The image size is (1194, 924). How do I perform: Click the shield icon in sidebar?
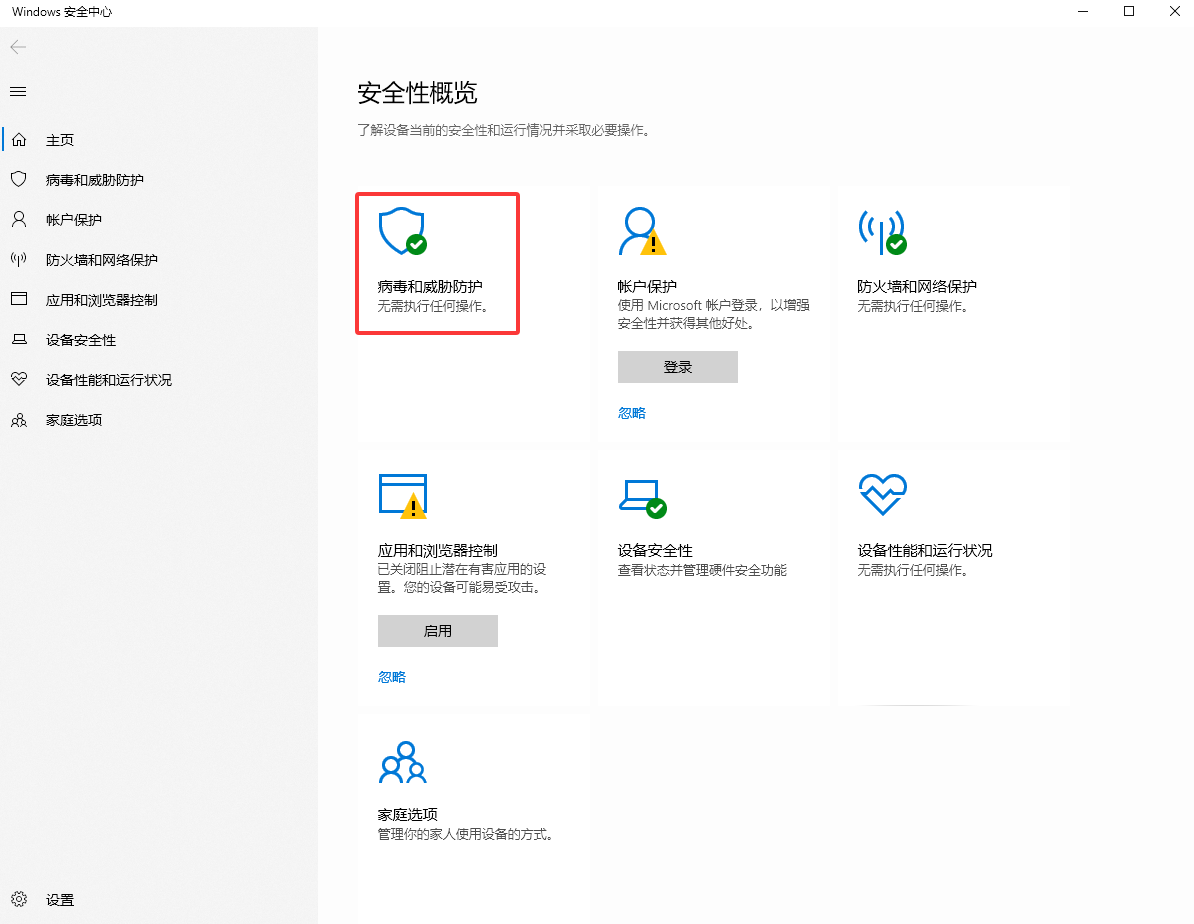(19, 179)
